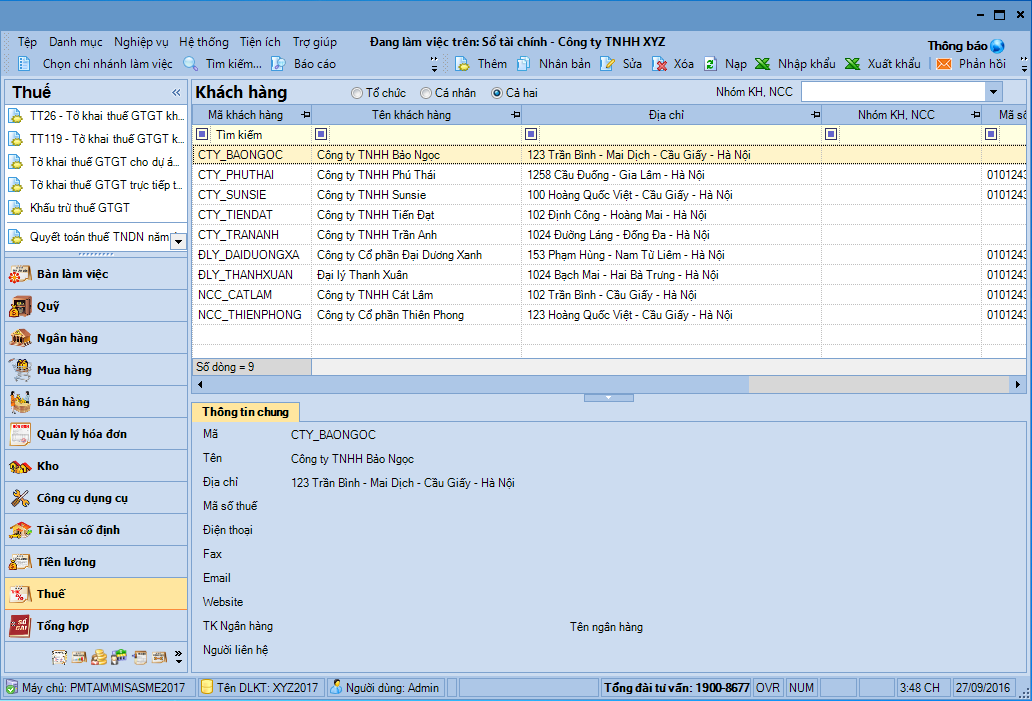Open the Bán hàng module
1032x701 pixels.
point(63,402)
